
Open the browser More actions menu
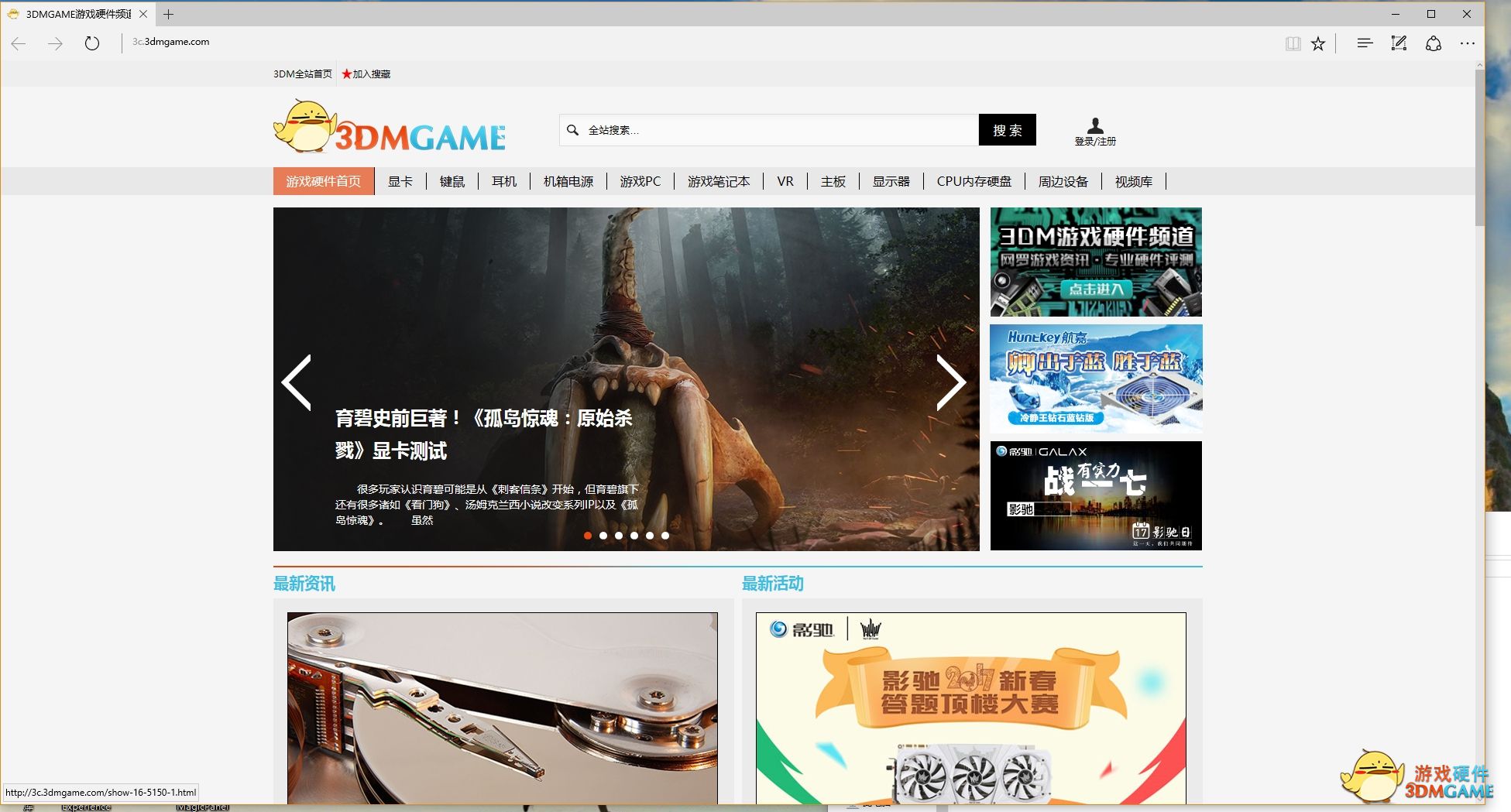[1468, 43]
